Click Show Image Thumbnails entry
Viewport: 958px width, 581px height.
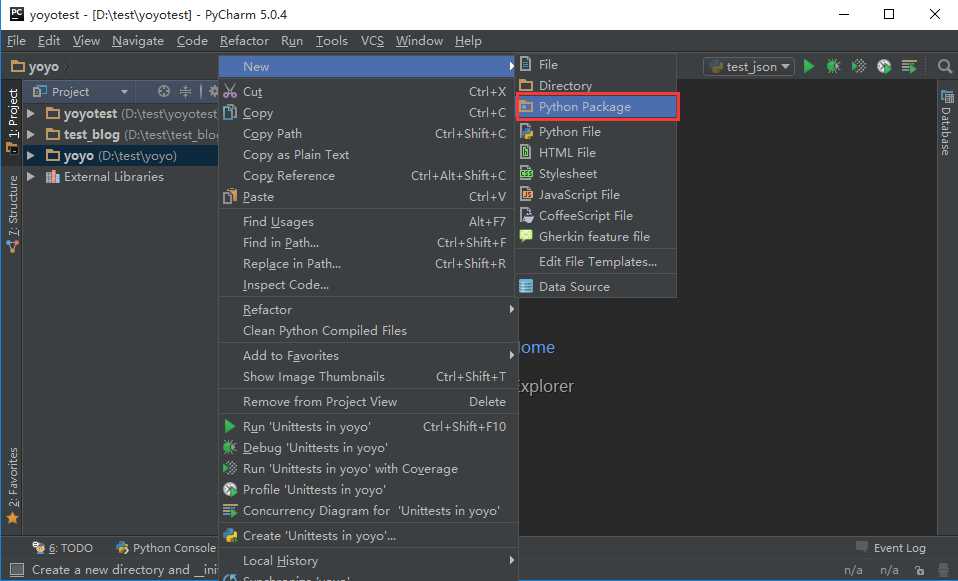[368, 376]
